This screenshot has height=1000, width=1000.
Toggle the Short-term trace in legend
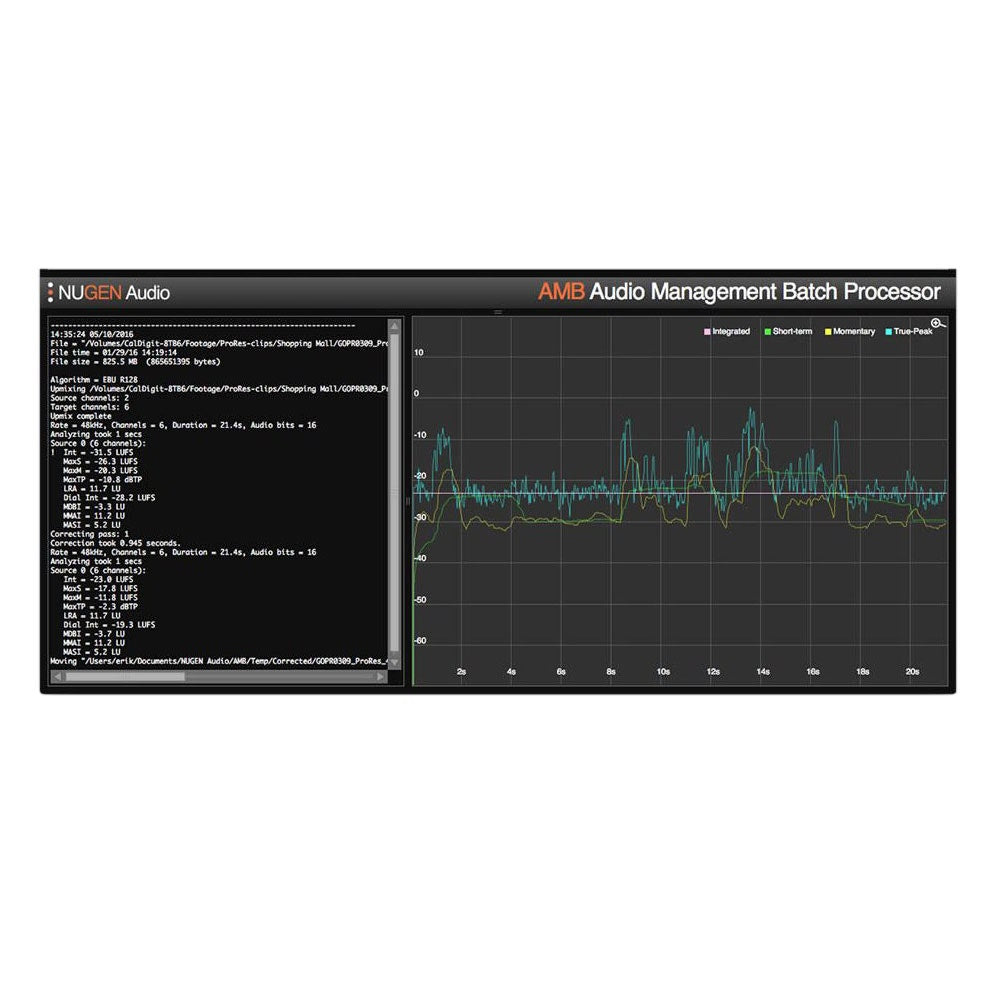[x=788, y=332]
